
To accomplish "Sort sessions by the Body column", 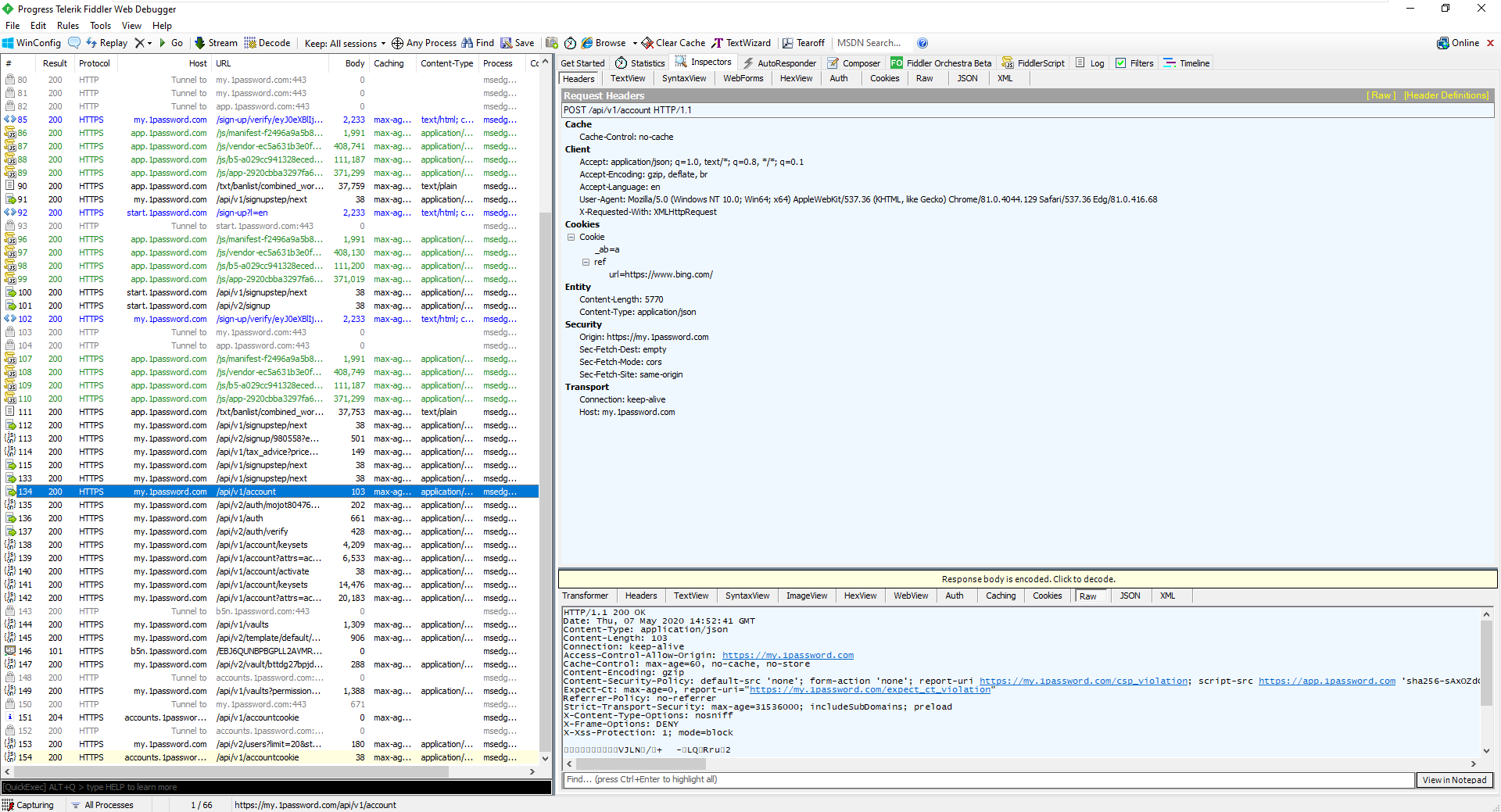I will coord(355,63).
